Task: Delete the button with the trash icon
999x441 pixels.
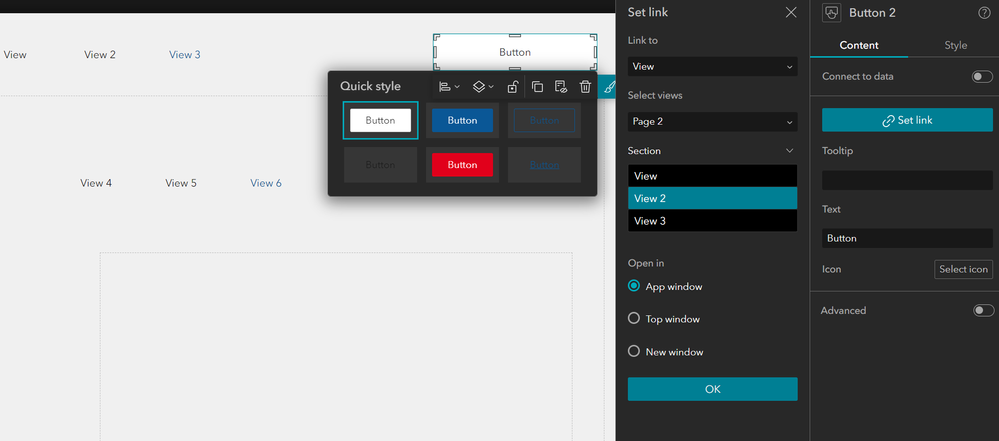Action: tap(585, 87)
